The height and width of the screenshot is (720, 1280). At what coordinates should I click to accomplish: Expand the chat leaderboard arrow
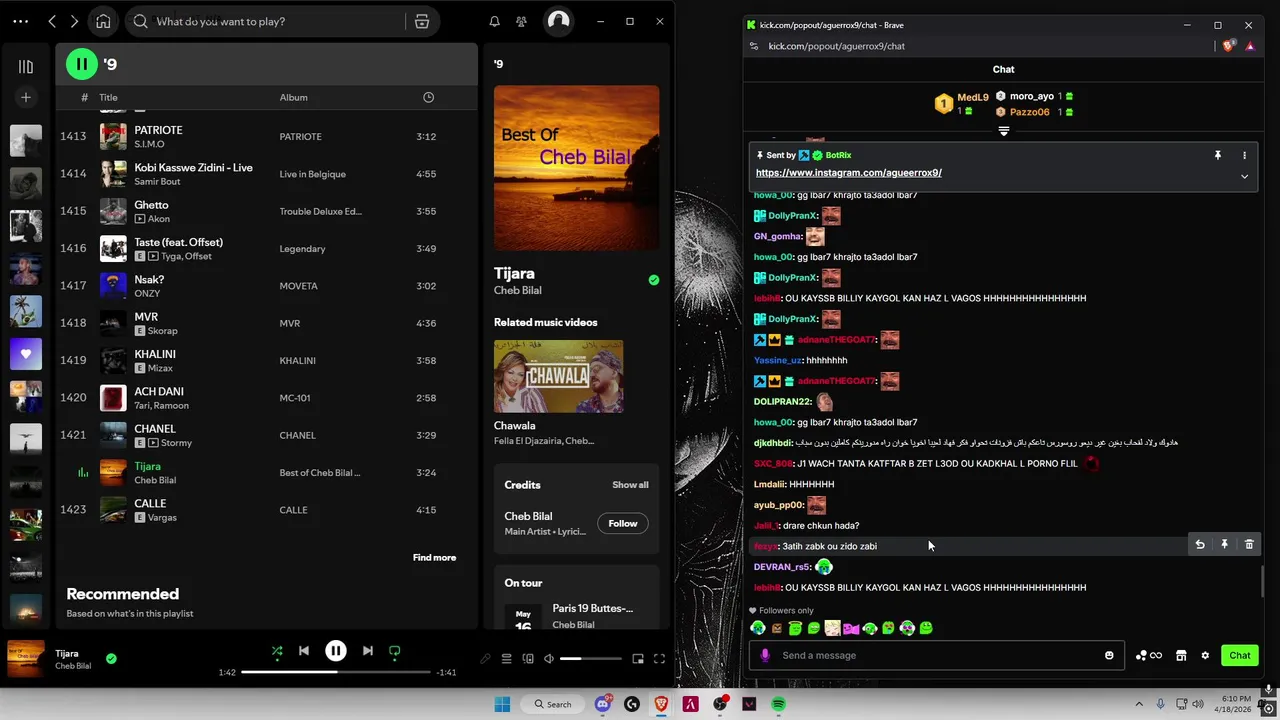point(1004,131)
